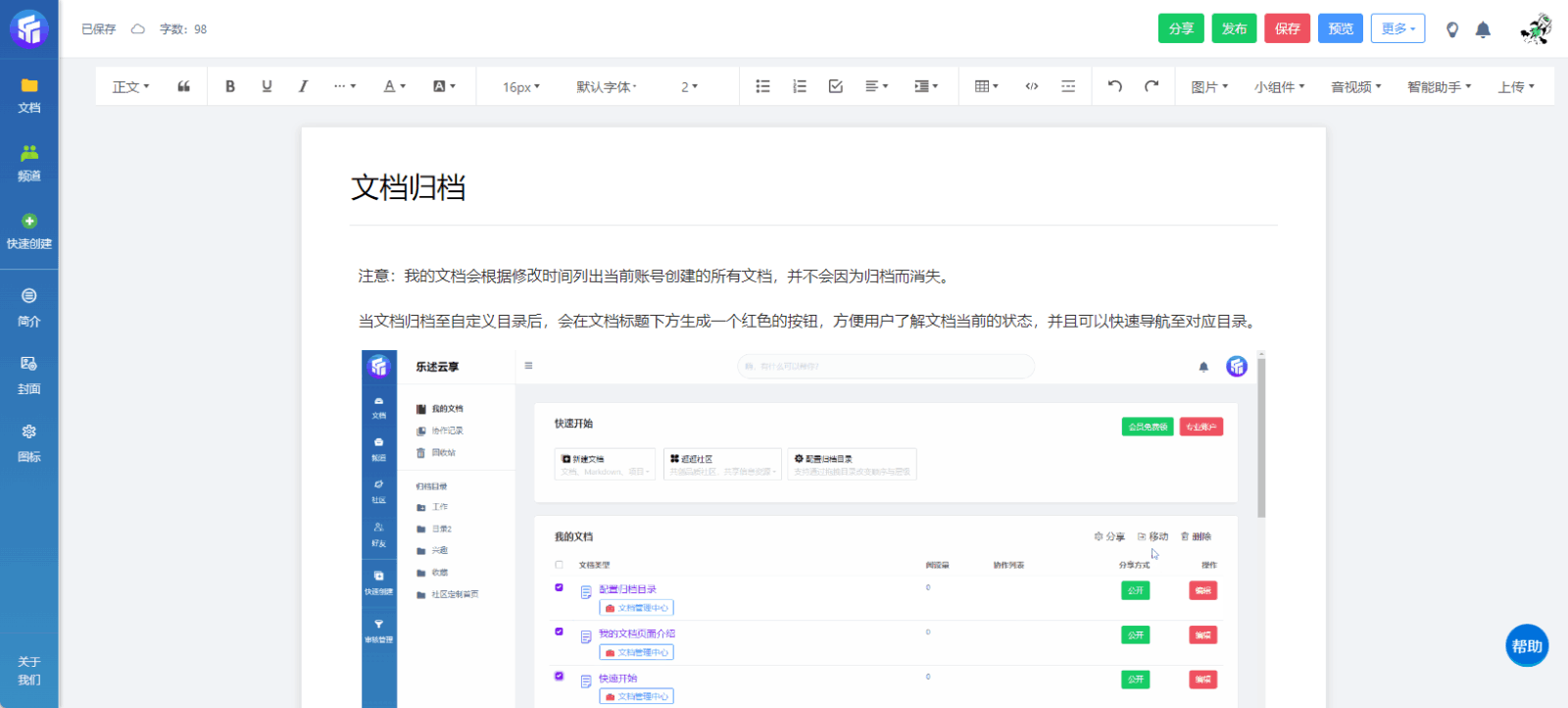Open the 更多 dropdown button

[1397, 28]
